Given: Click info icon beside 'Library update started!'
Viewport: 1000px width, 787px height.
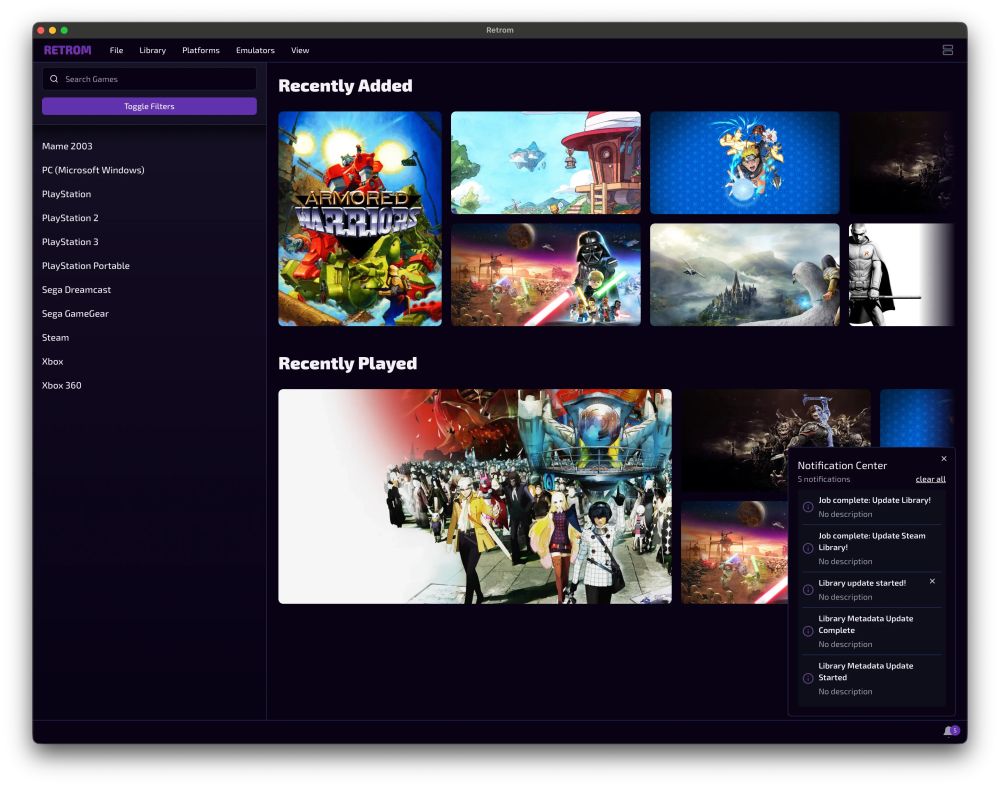Looking at the screenshot, I should [x=807, y=590].
